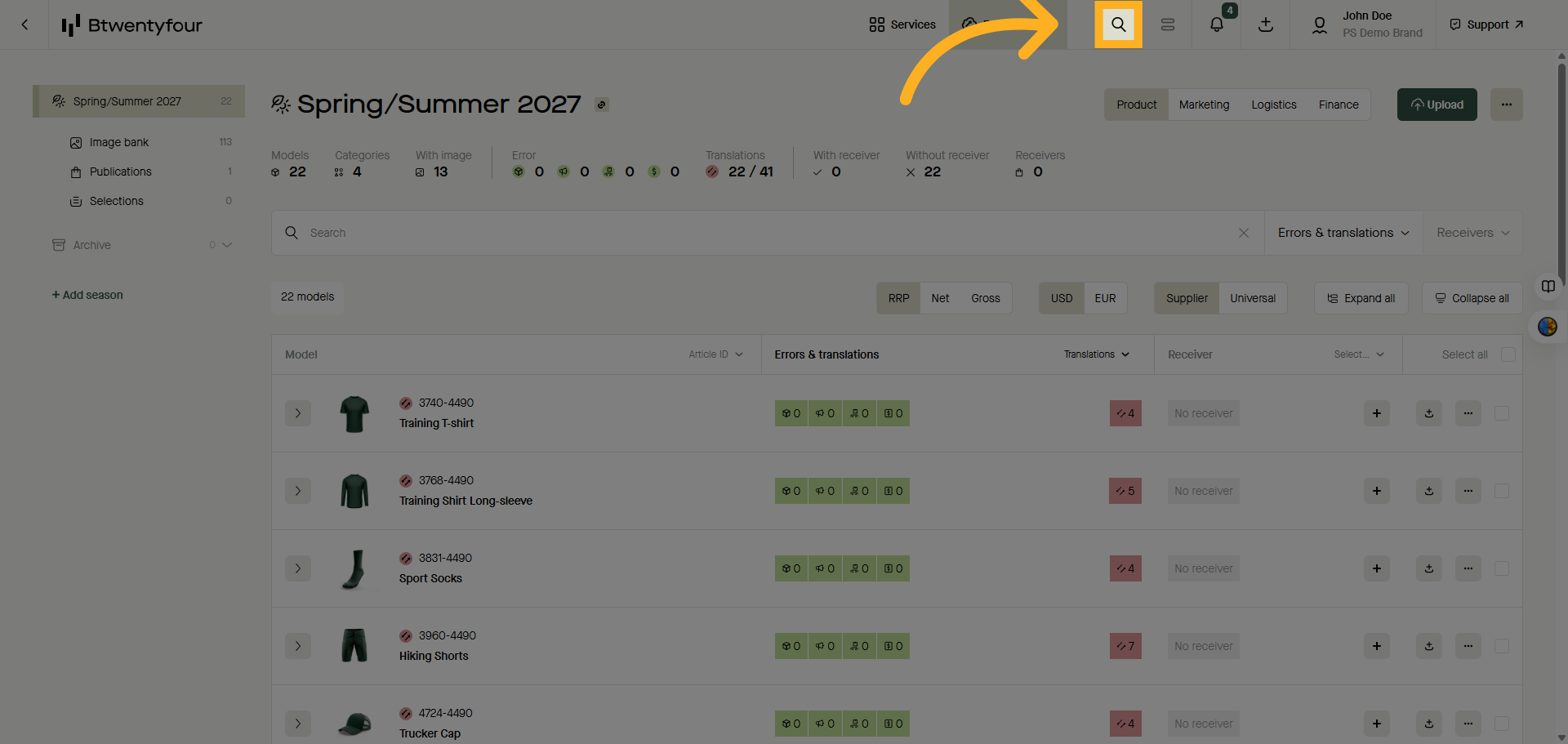The height and width of the screenshot is (744, 1568).
Task: Open the Errors & translations filter dropdown
Action: pyautogui.click(x=1343, y=233)
